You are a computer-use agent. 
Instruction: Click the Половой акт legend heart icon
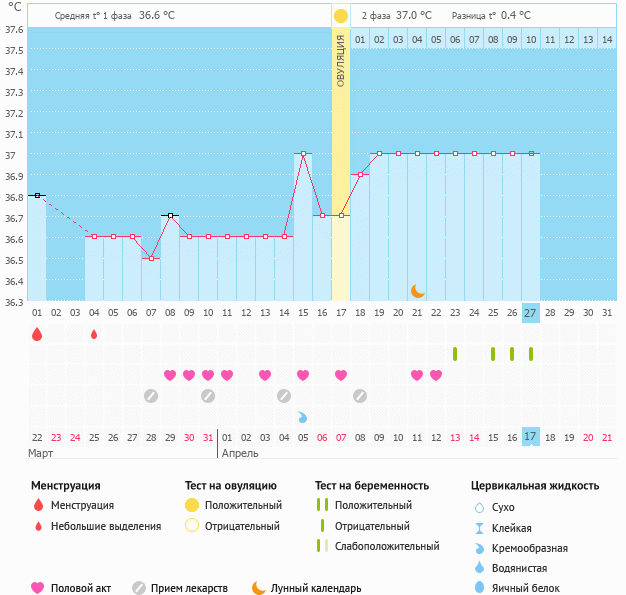[x=39, y=588]
